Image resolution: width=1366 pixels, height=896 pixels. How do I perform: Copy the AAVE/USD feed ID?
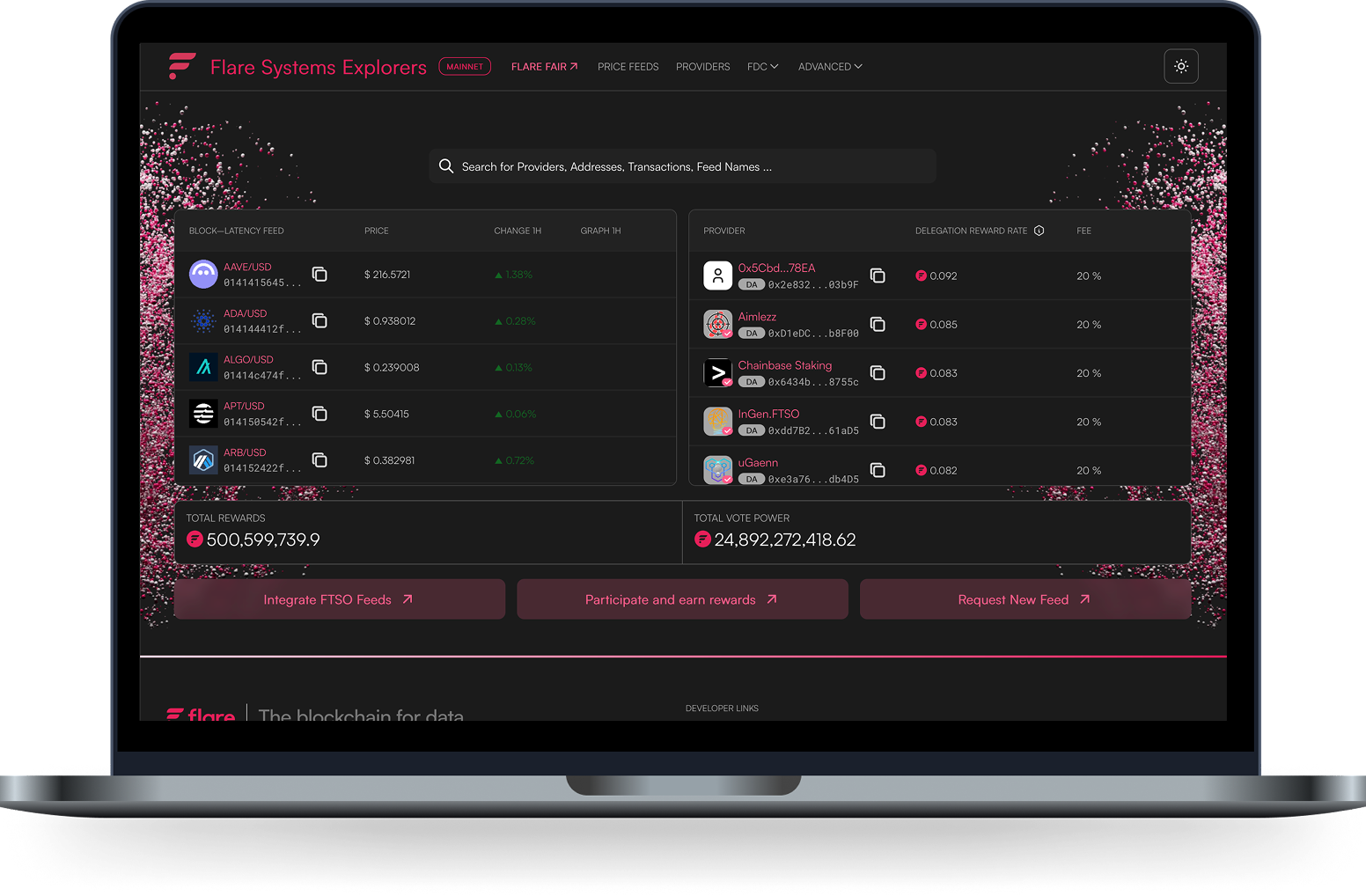tap(319, 275)
